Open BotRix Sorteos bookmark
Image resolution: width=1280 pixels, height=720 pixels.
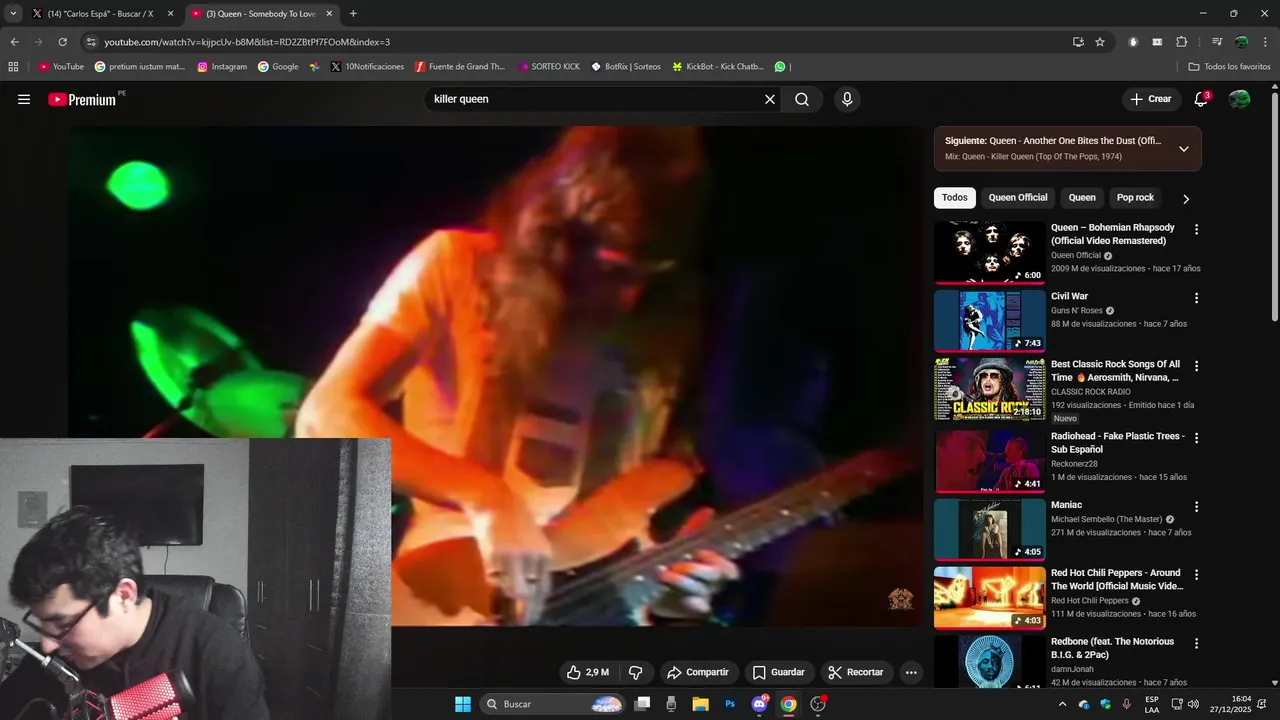(626, 67)
